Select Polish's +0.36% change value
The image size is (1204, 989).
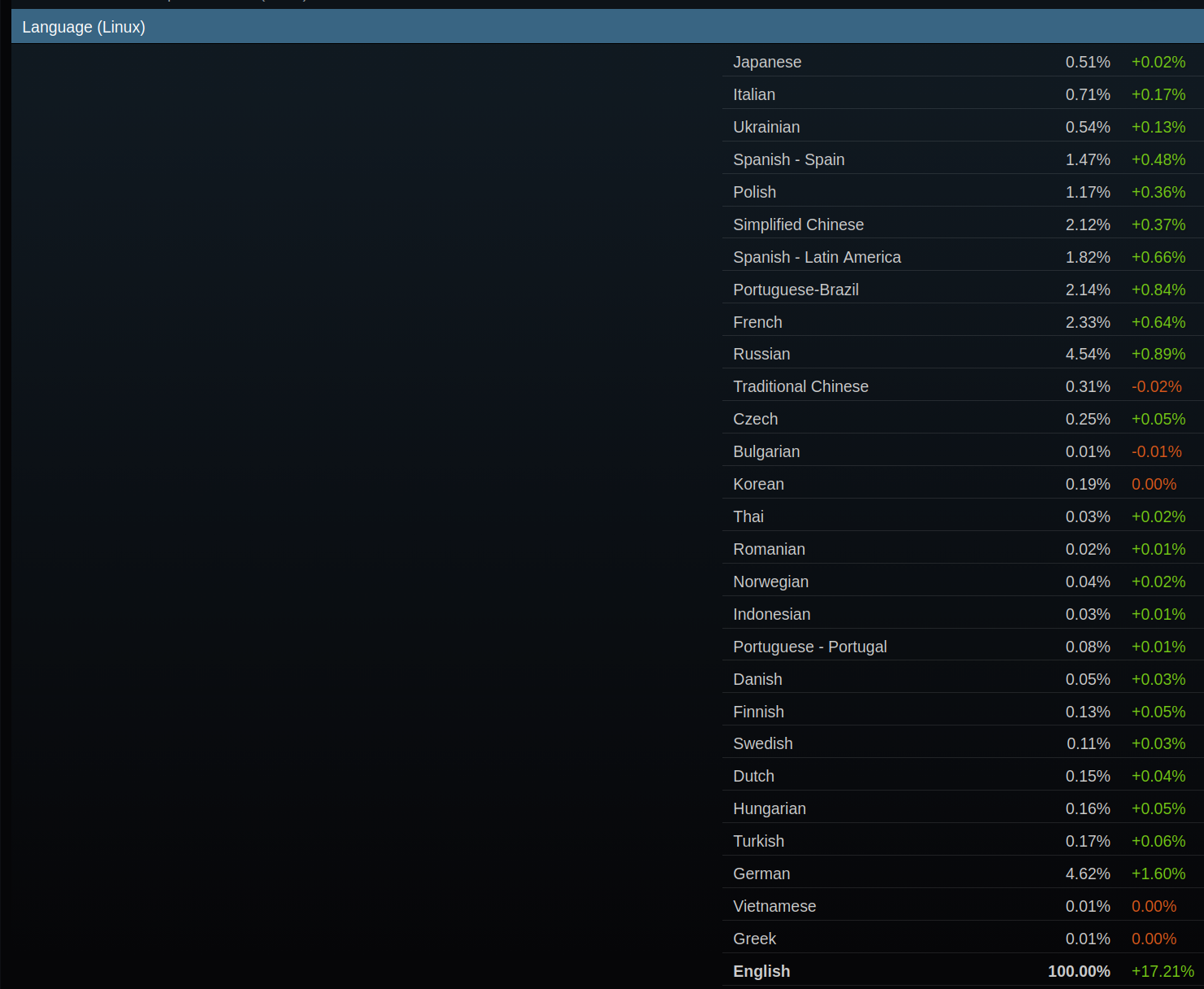[1158, 192]
